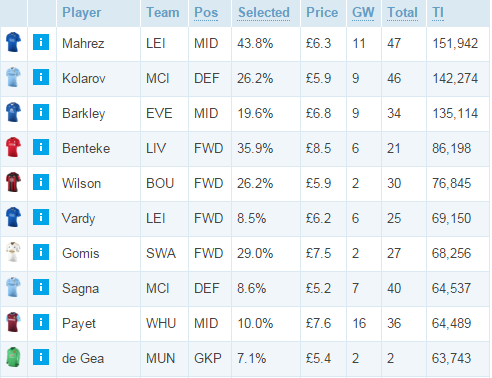Sort the table by the Total column
The height and width of the screenshot is (378, 492).
pyautogui.click(x=402, y=13)
